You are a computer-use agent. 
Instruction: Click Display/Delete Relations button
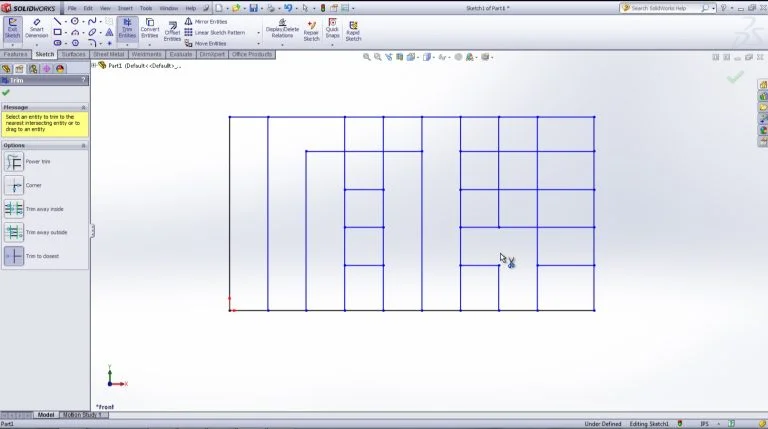[282, 30]
